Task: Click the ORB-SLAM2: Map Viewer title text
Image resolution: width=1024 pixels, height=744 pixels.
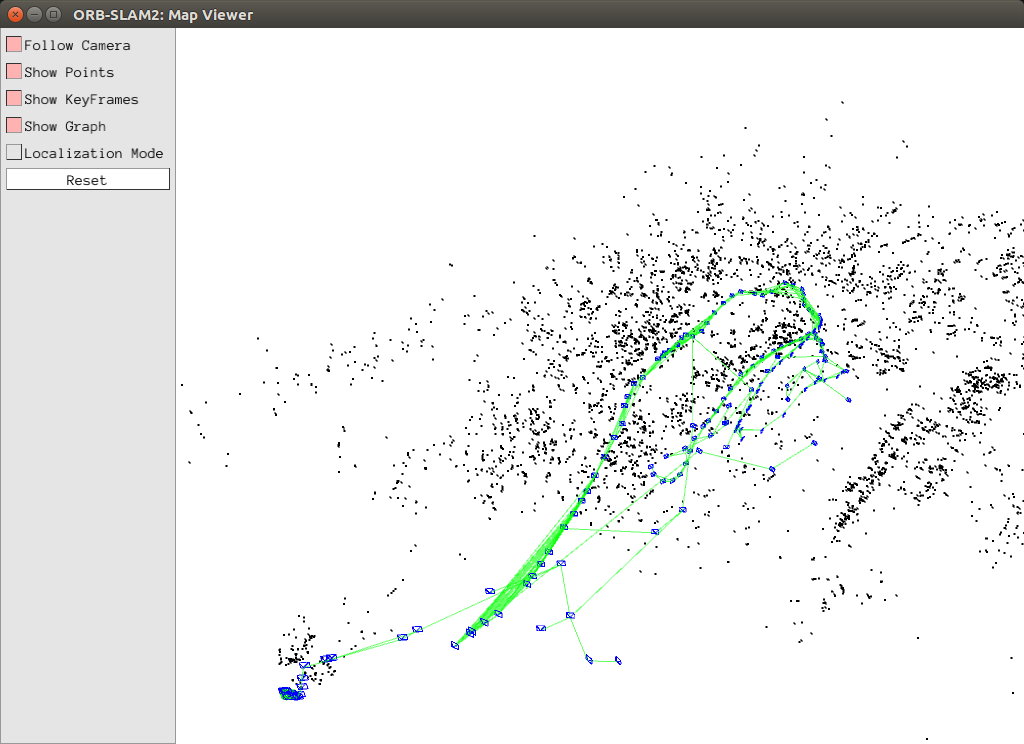Action: (x=163, y=15)
